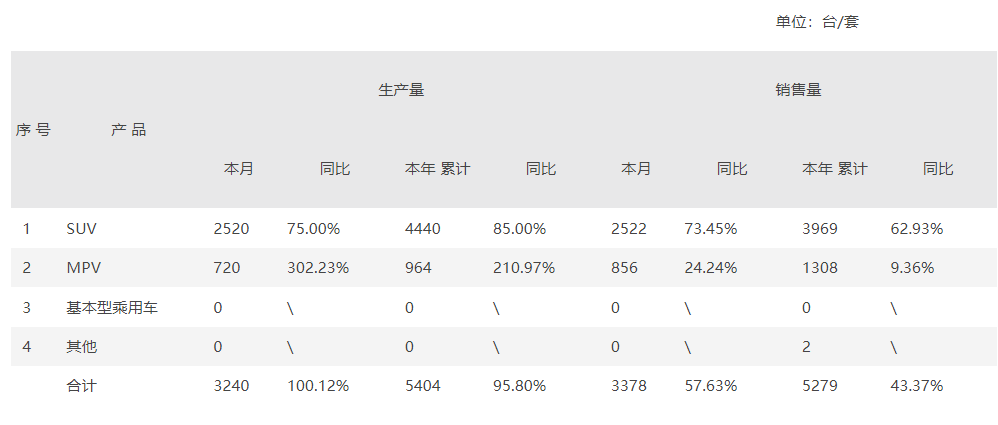This screenshot has width=998, height=425.
Task: Click the 合计 total row label
Action: (81, 385)
